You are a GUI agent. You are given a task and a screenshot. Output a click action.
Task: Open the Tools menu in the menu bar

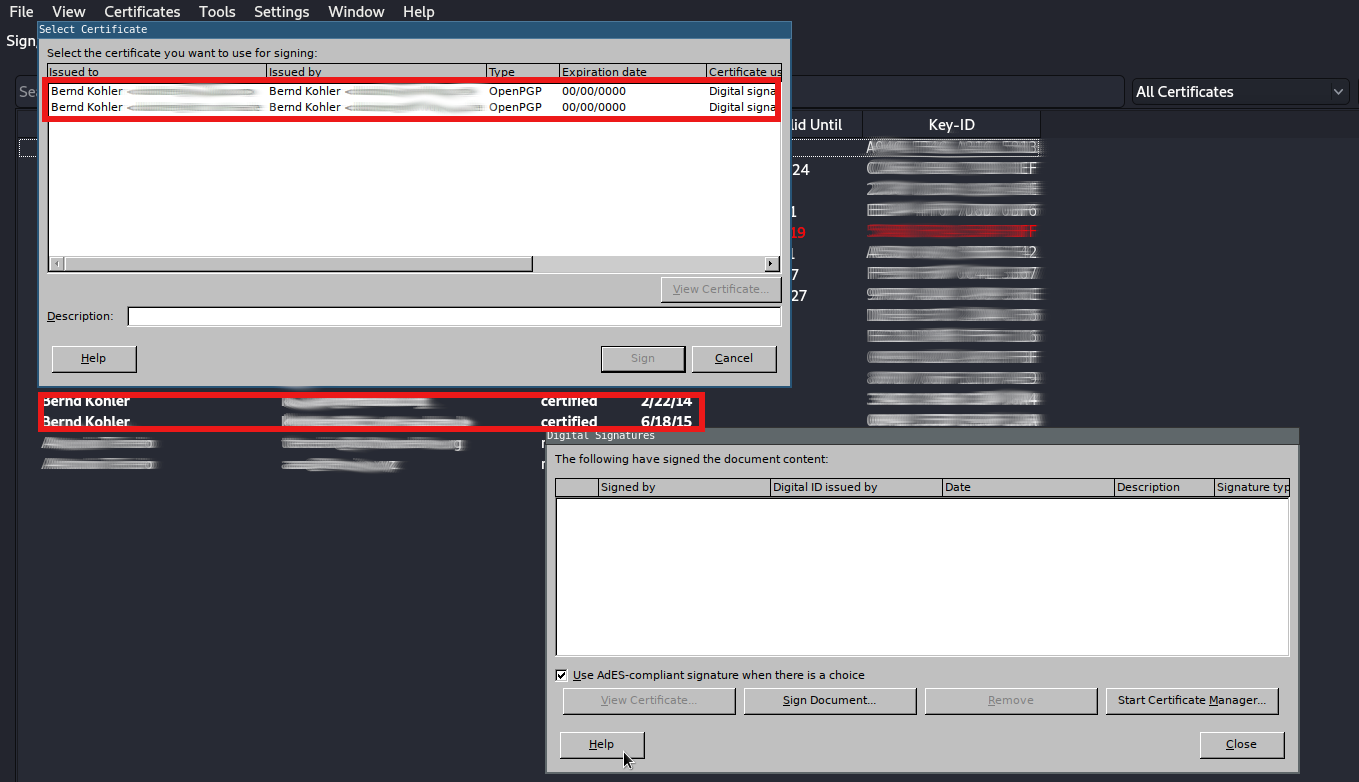tap(217, 12)
